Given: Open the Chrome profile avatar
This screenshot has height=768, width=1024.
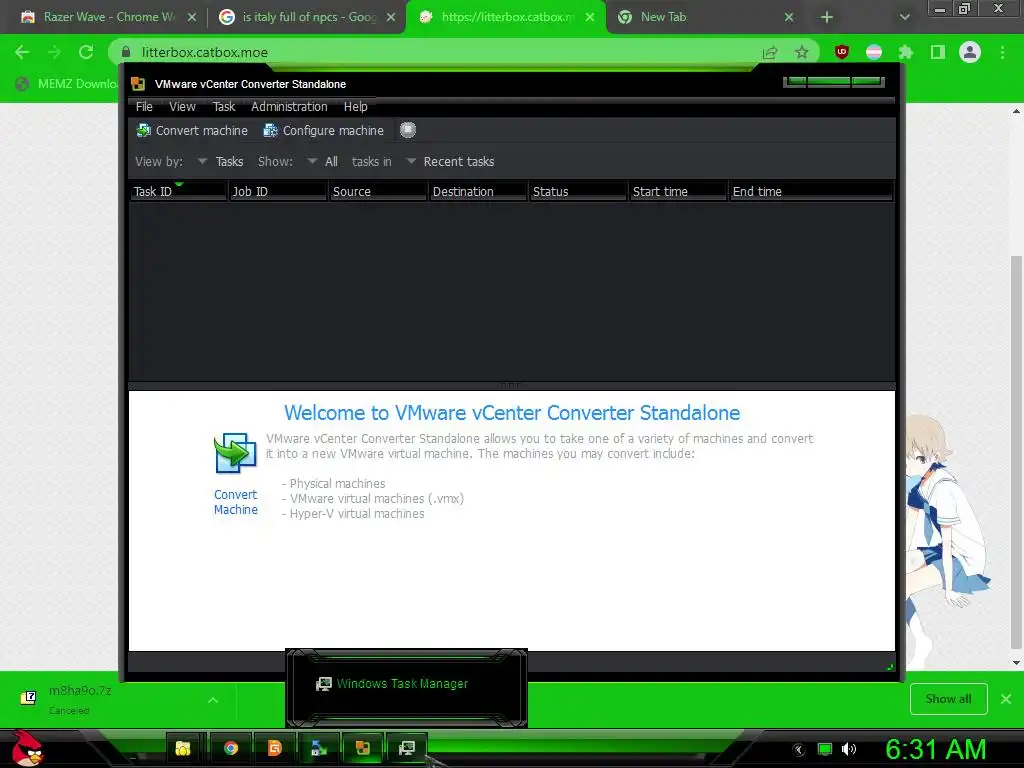Looking at the screenshot, I should [970, 52].
